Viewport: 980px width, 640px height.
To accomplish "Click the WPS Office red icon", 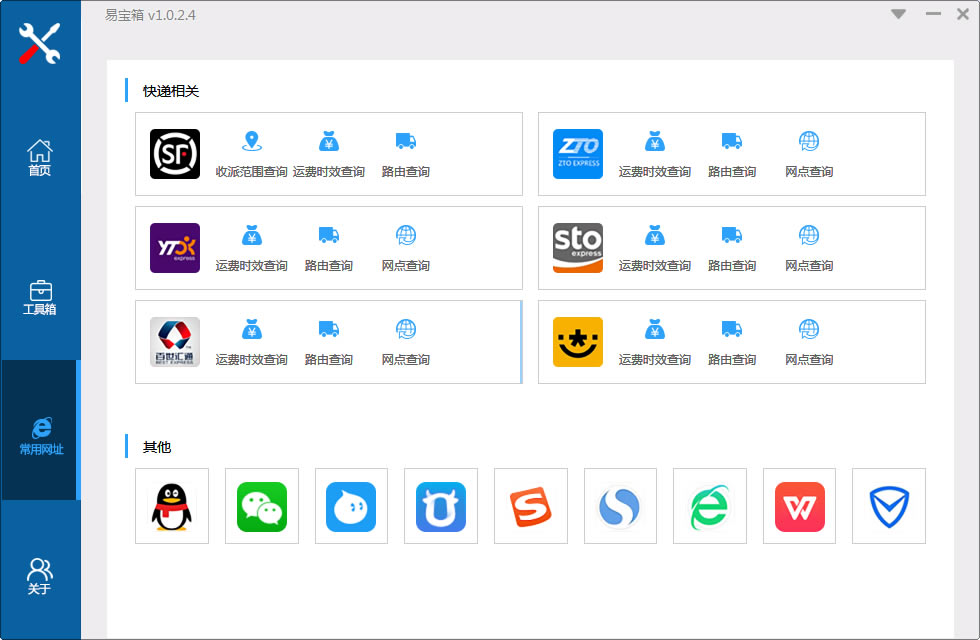I will 800,506.
